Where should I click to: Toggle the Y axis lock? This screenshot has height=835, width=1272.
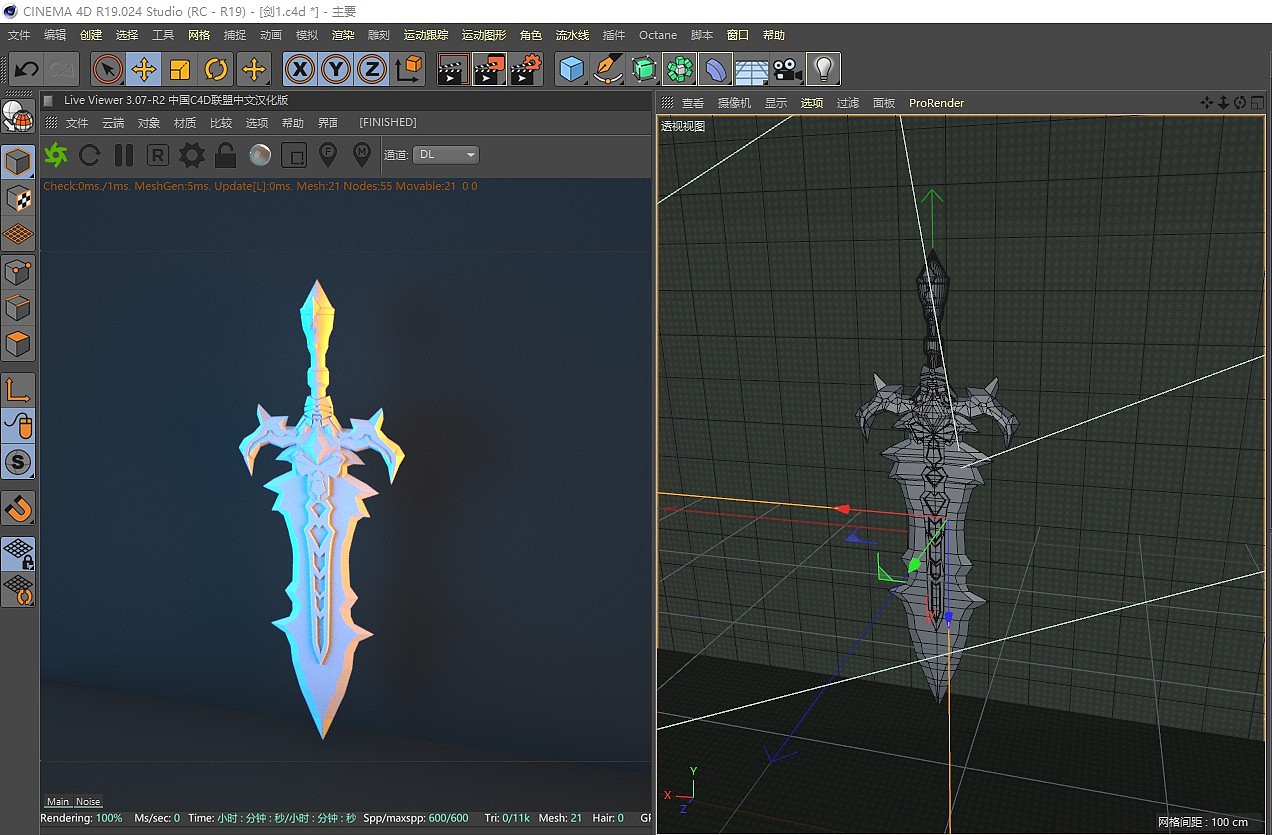click(336, 69)
